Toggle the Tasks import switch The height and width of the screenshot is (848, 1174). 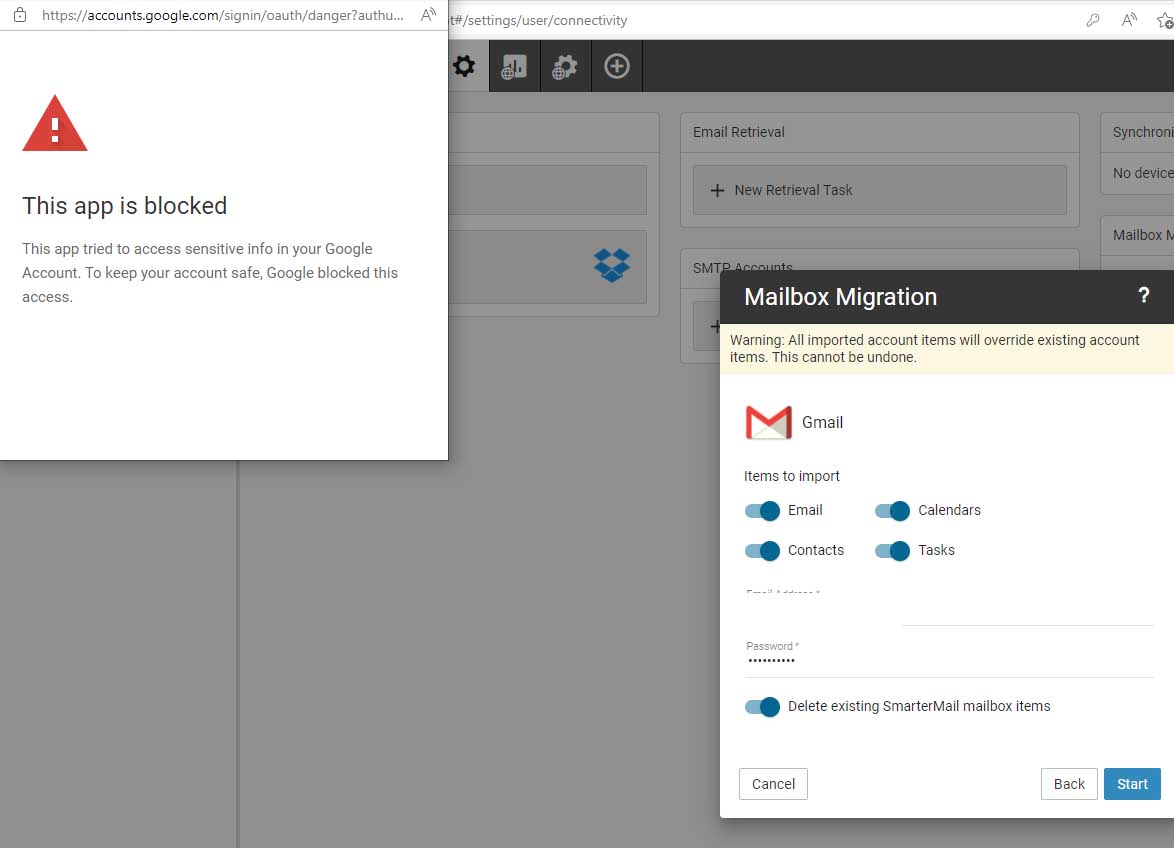893,551
